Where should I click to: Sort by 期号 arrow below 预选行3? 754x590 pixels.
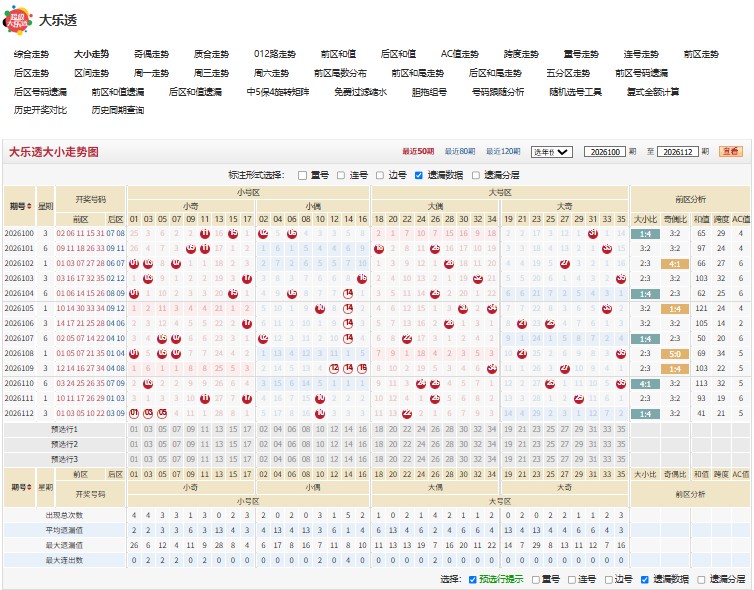[29, 487]
